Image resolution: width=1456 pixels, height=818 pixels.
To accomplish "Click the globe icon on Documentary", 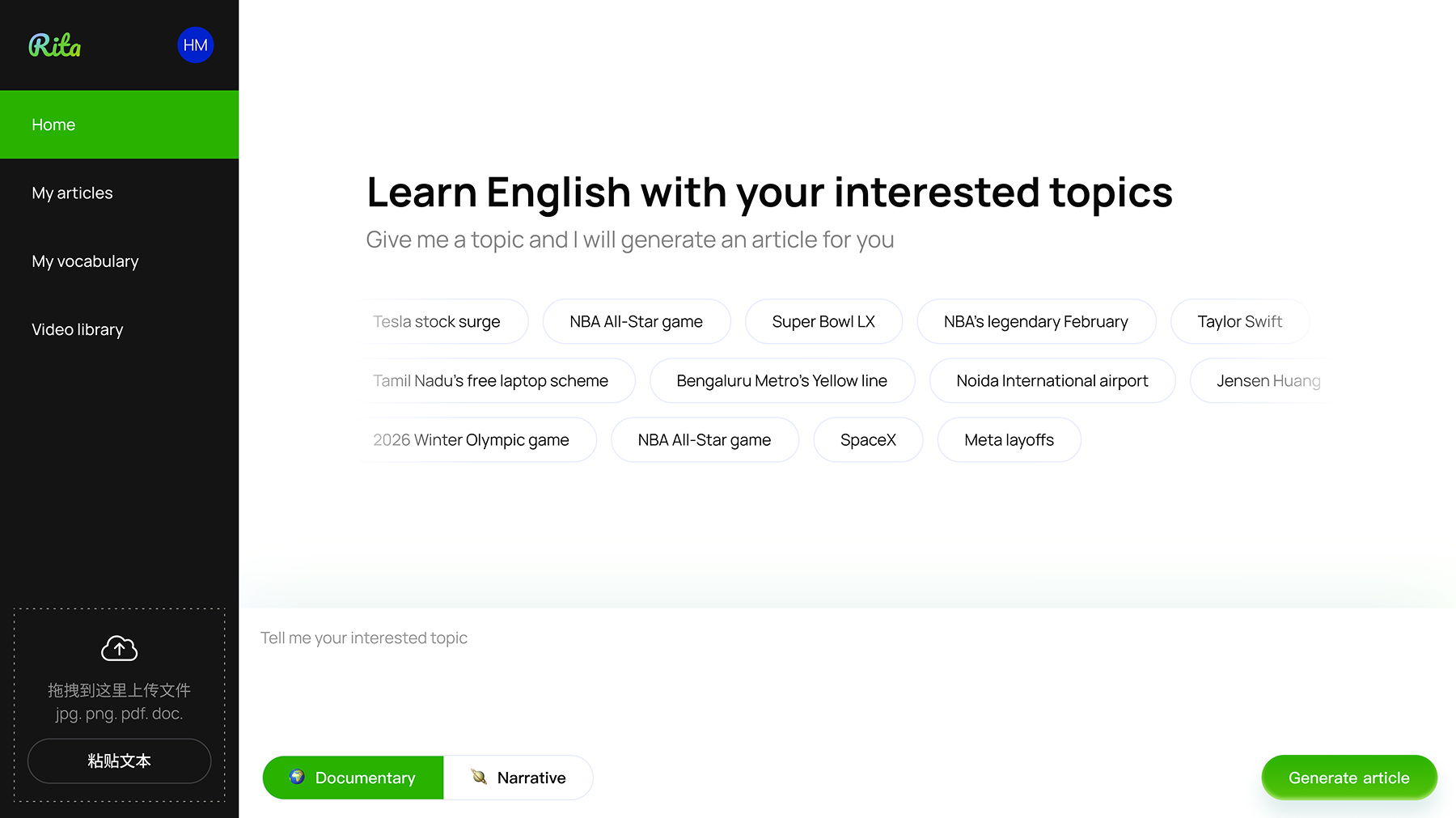I will pyautogui.click(x=297, y=777).
